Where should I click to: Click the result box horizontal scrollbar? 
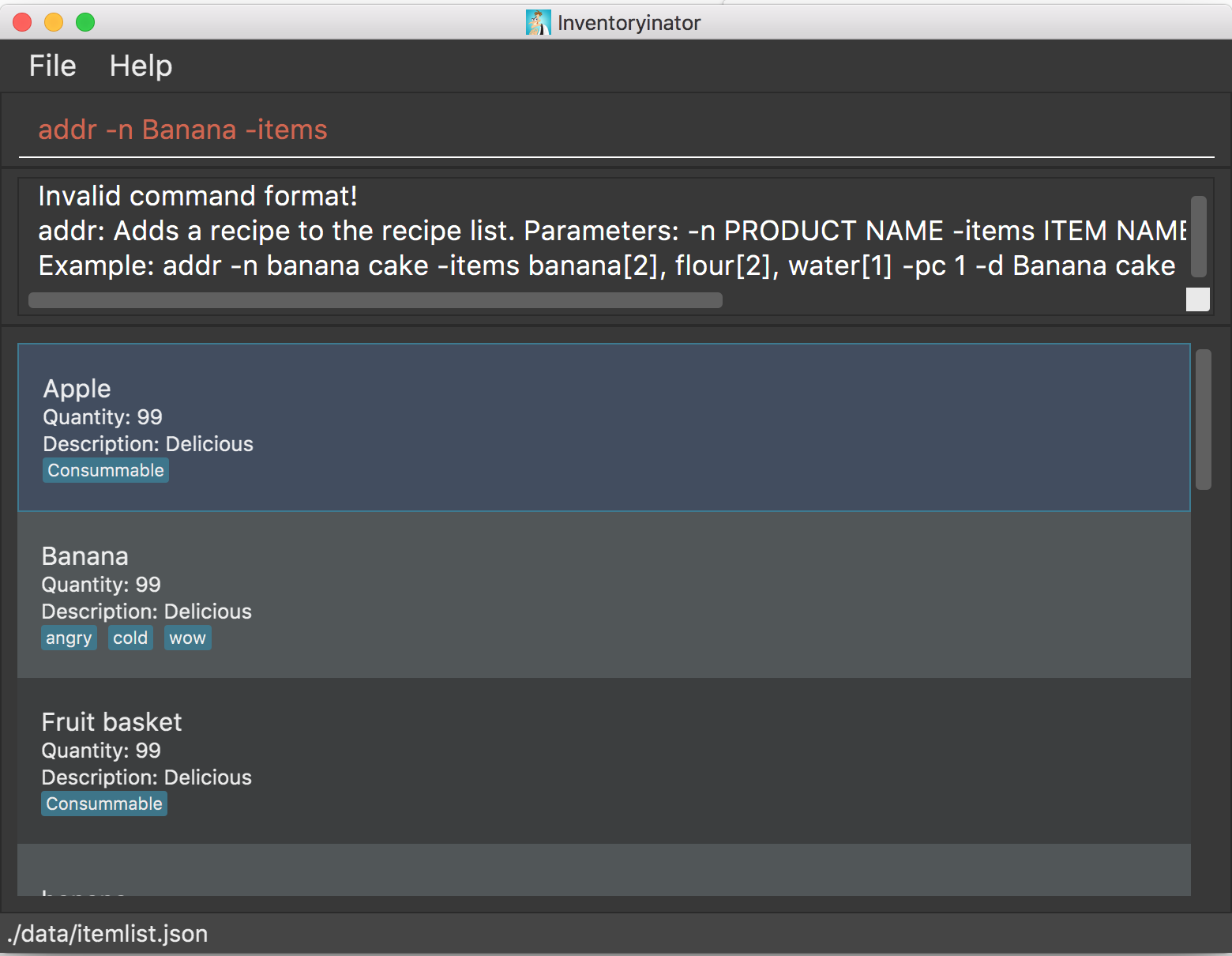[375, 300]
